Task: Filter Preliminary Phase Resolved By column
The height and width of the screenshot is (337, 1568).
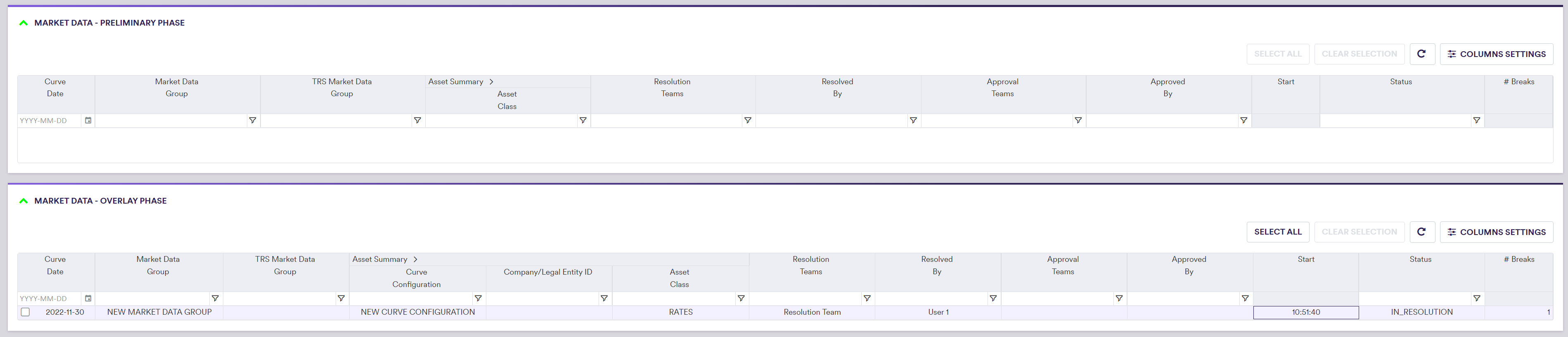Action: click(912, 121)
